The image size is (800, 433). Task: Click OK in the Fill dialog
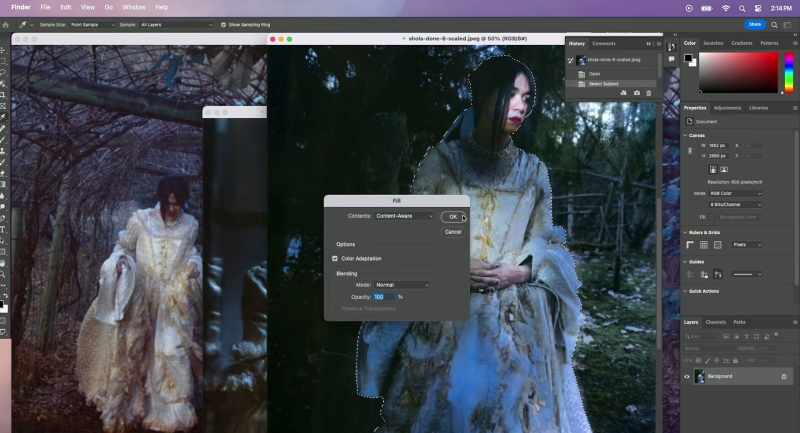coord(453,217)
